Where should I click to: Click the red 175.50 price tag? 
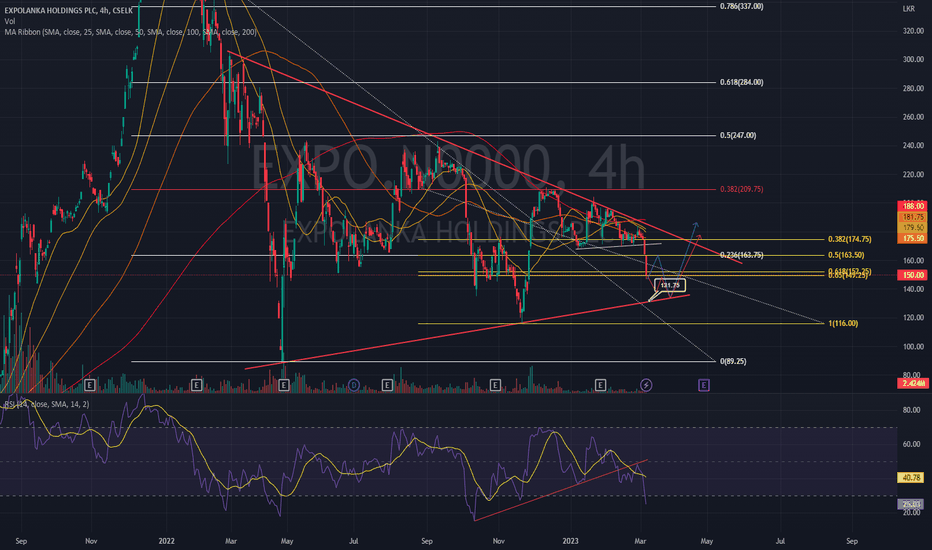[x=912, y=238]
